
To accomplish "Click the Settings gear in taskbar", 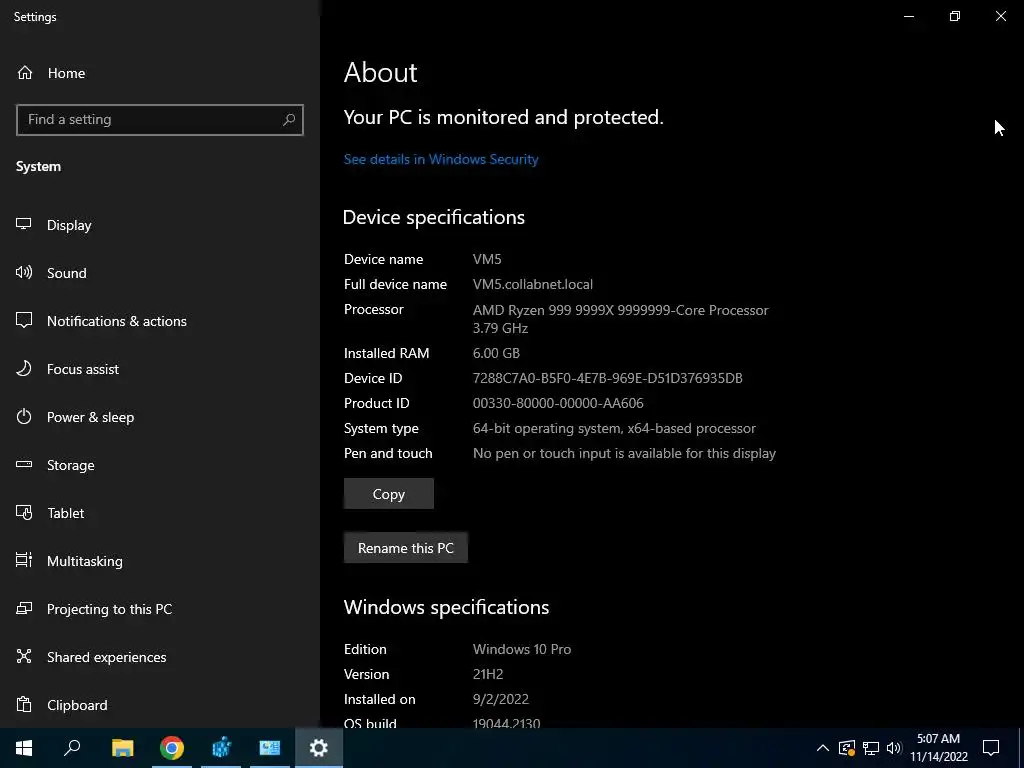I will (x=319, y=748).
